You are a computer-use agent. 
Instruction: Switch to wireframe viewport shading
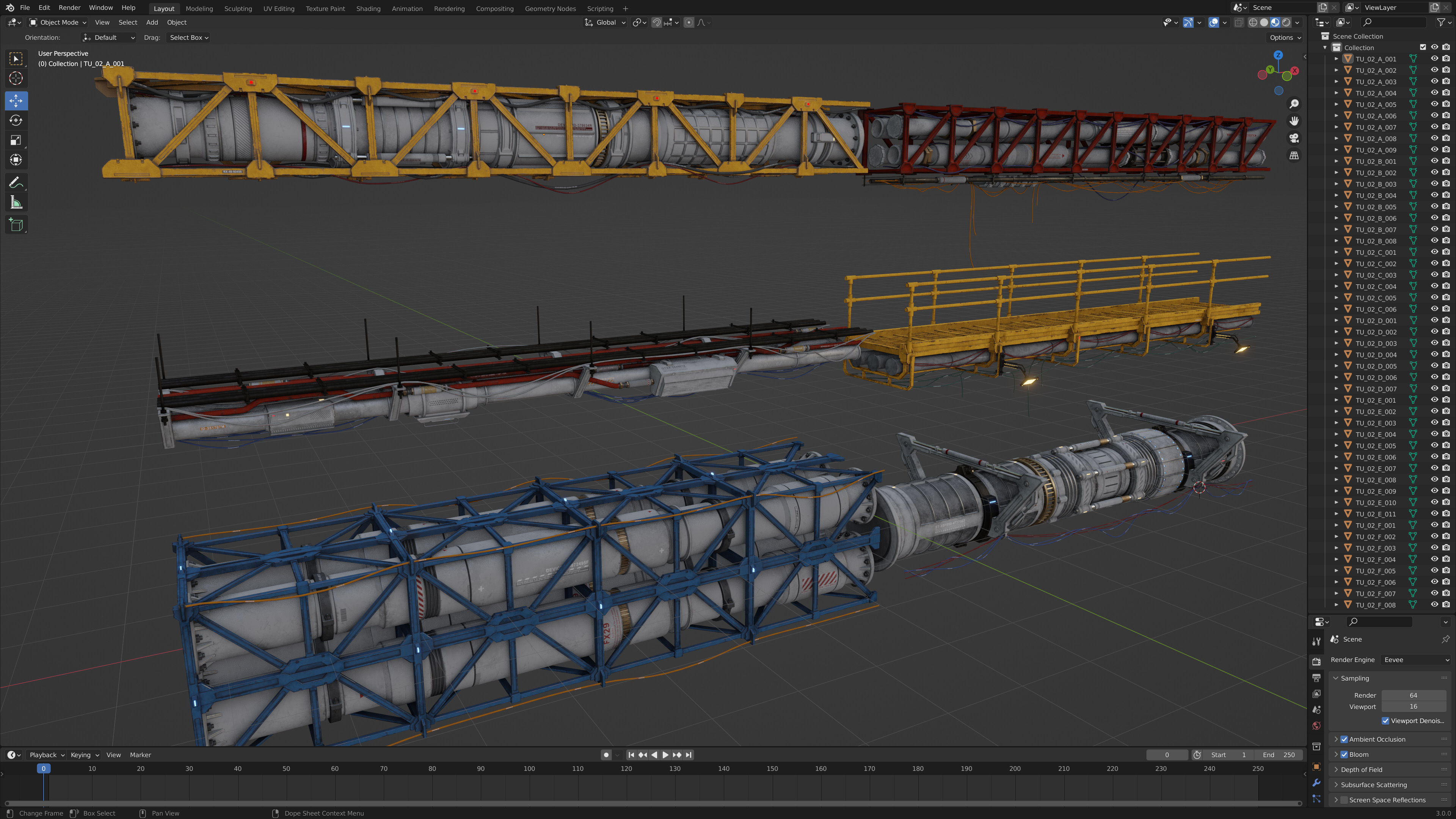(x=1253, y=23)
